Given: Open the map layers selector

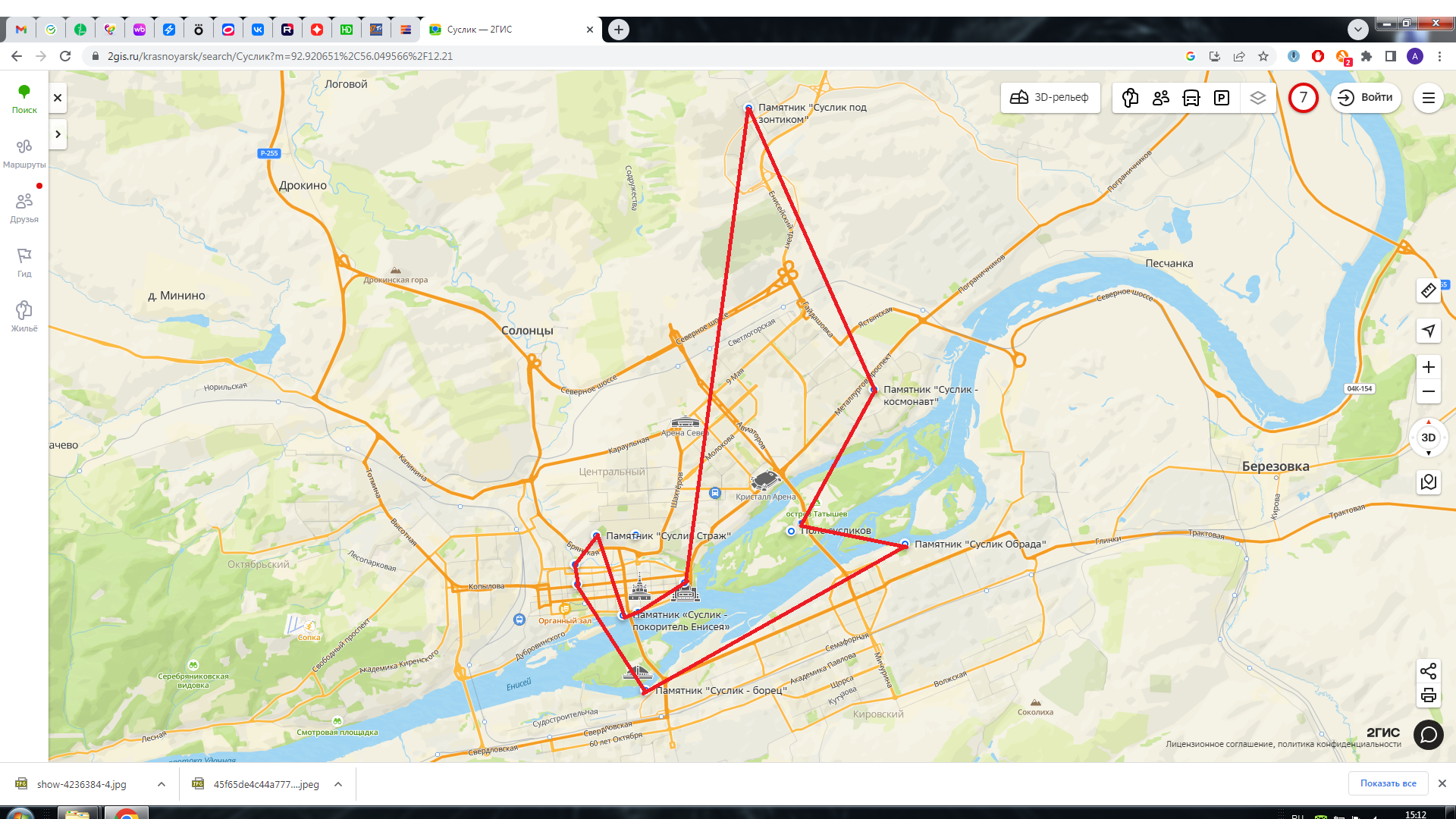Looking at the screenshot, I should 1258,98.
